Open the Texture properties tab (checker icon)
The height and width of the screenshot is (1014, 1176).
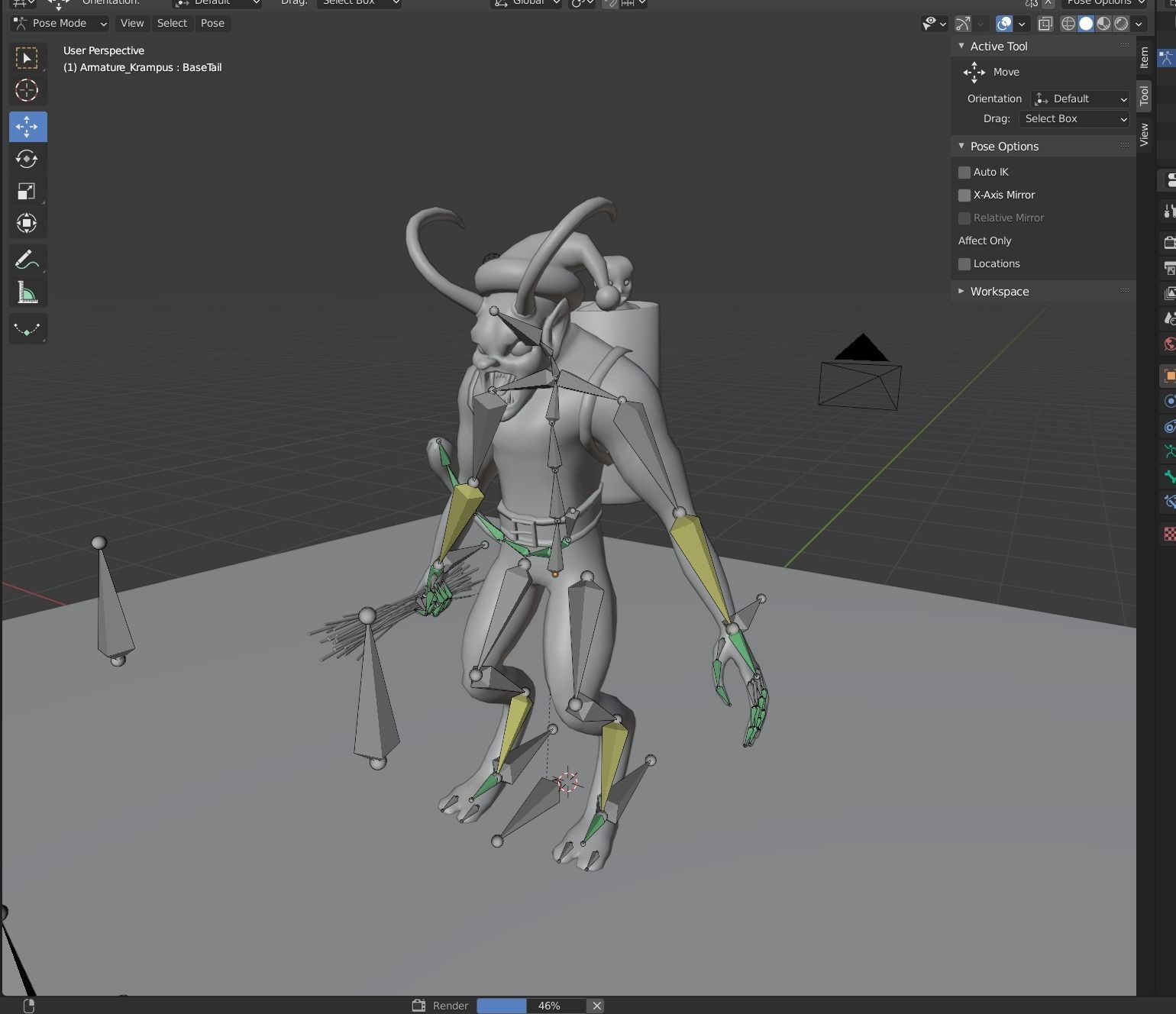point(1168,534)
